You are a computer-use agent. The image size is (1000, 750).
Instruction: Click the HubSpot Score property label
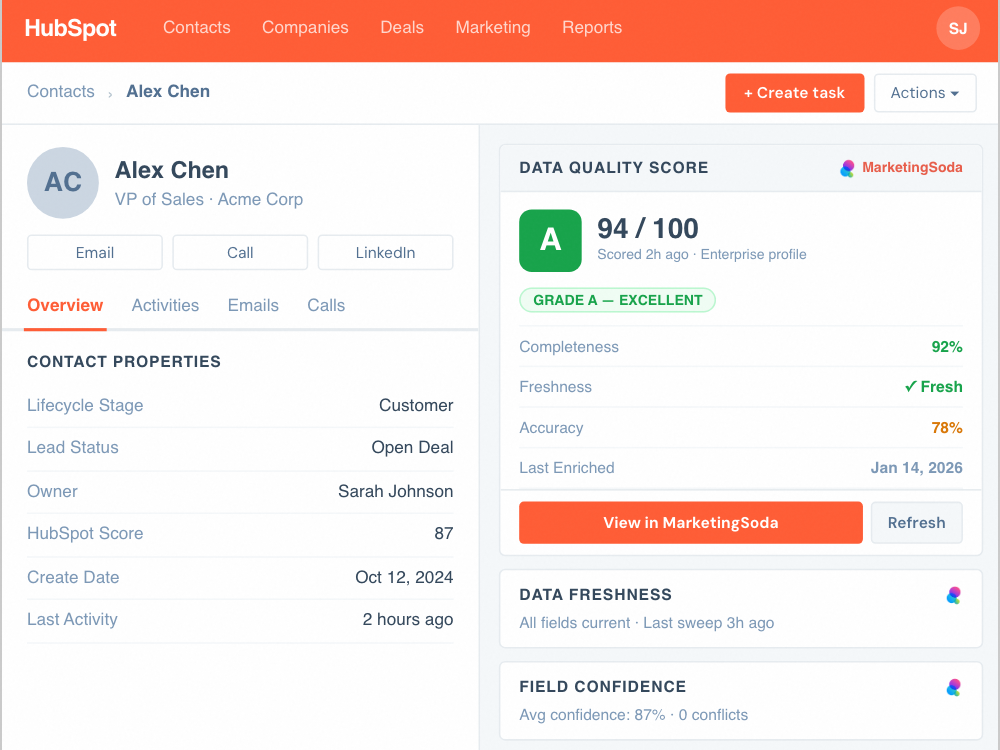pos(85,533)
